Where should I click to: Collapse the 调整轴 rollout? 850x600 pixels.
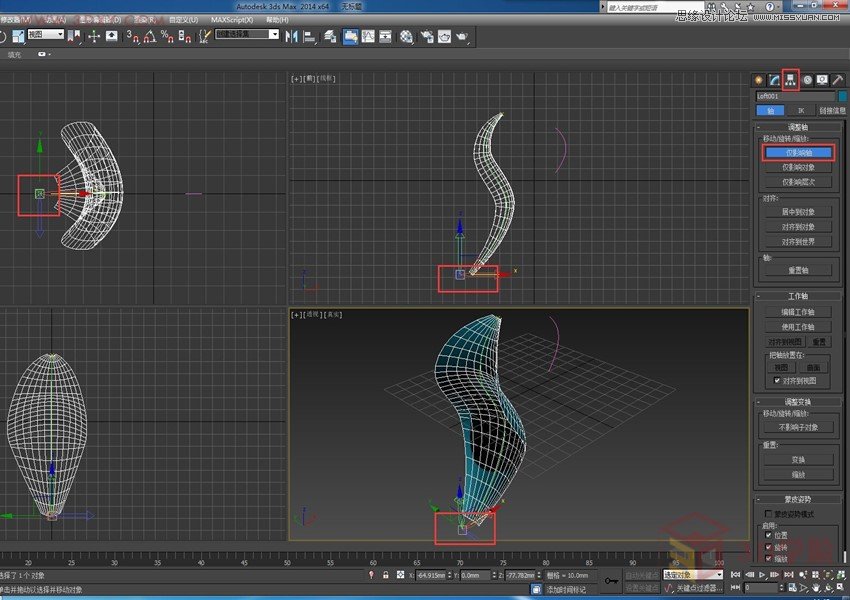pyautogui.click(x=798, y=127)
